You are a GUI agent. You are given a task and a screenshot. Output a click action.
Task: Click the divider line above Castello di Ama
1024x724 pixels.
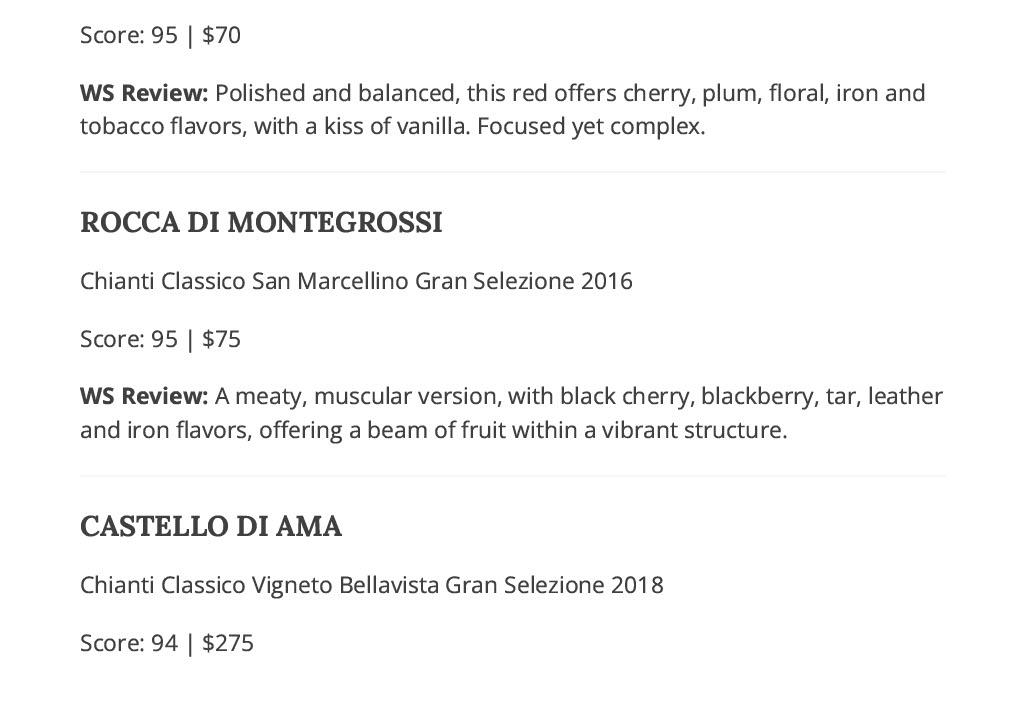[513, 476]
